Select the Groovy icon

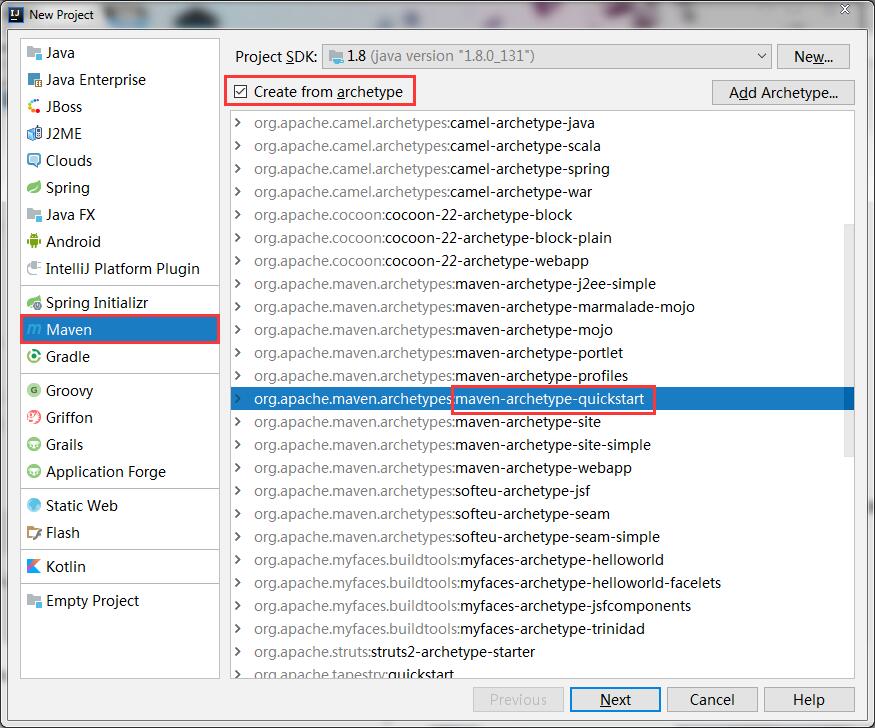[34, 390]
